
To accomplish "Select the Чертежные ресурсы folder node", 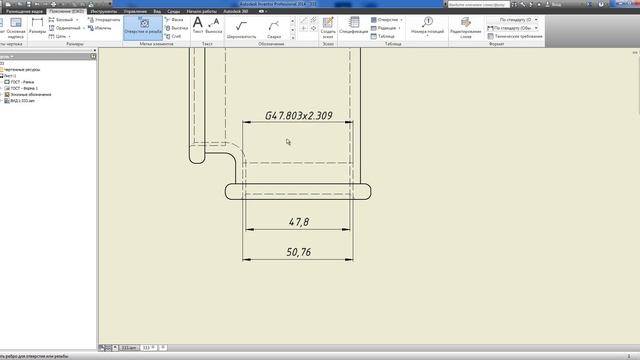I will point(20,69).
